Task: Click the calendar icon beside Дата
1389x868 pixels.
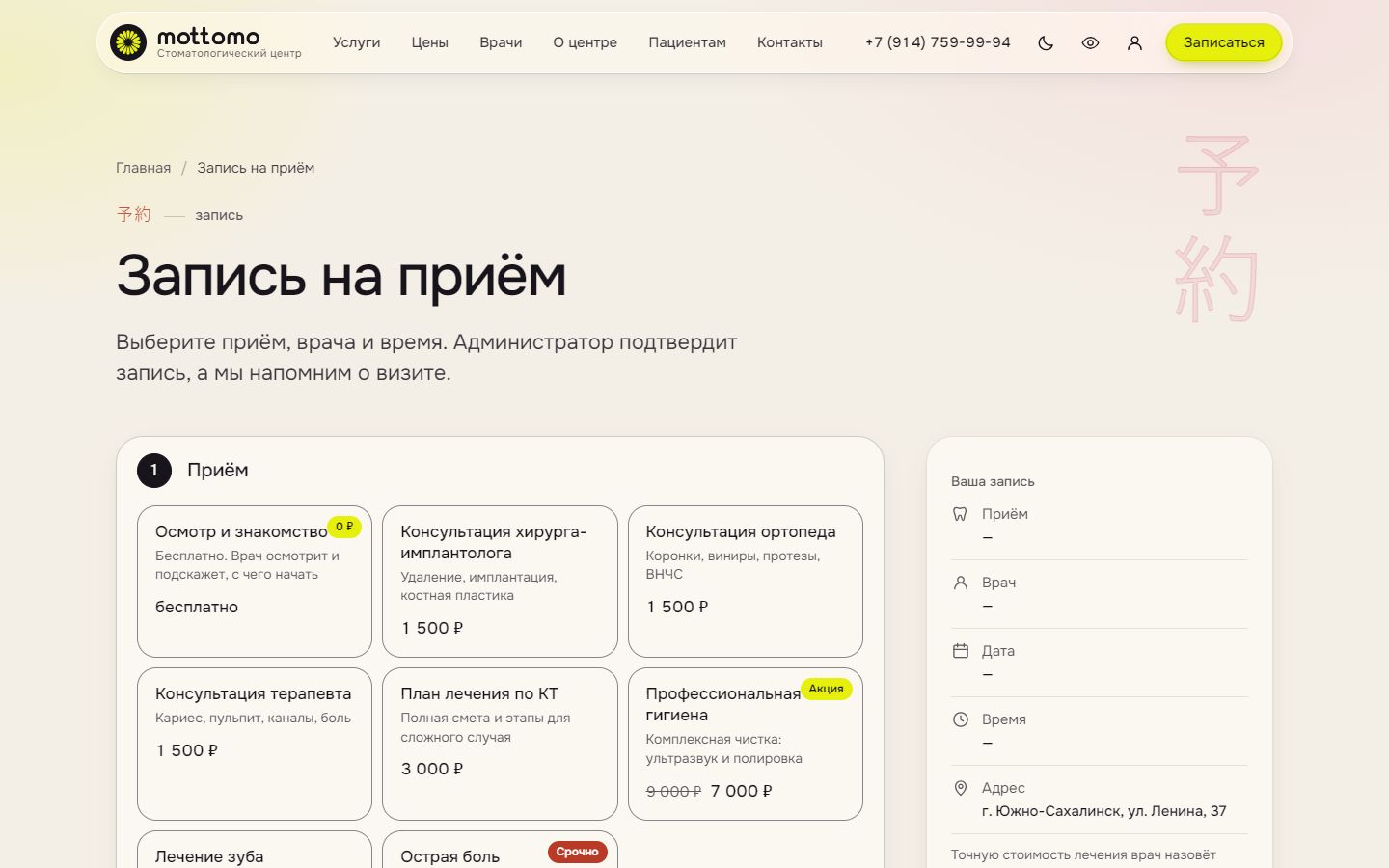Action: click(960, 651)
